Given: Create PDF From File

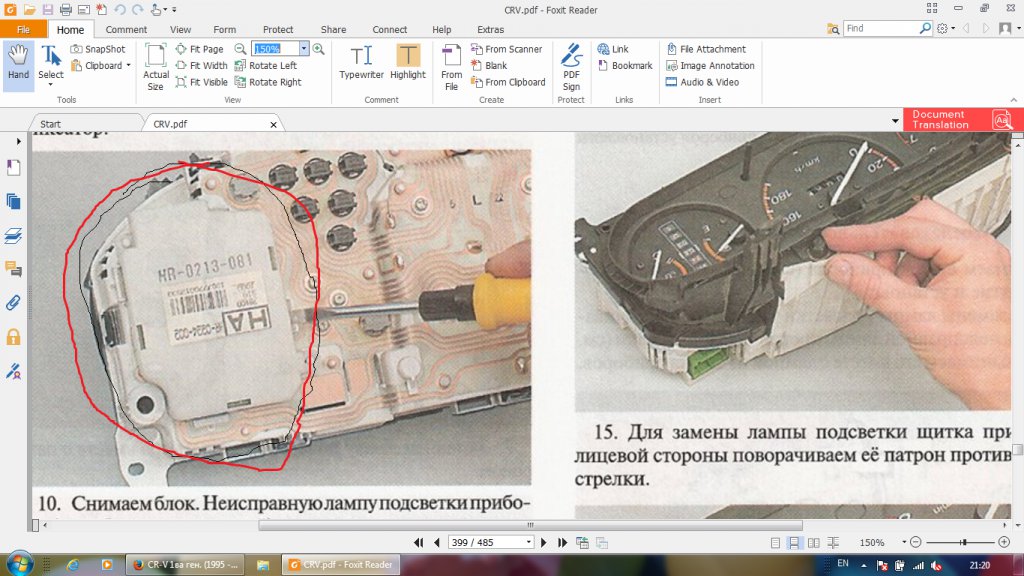Looking at the screenshot, I should pos(451,67).
